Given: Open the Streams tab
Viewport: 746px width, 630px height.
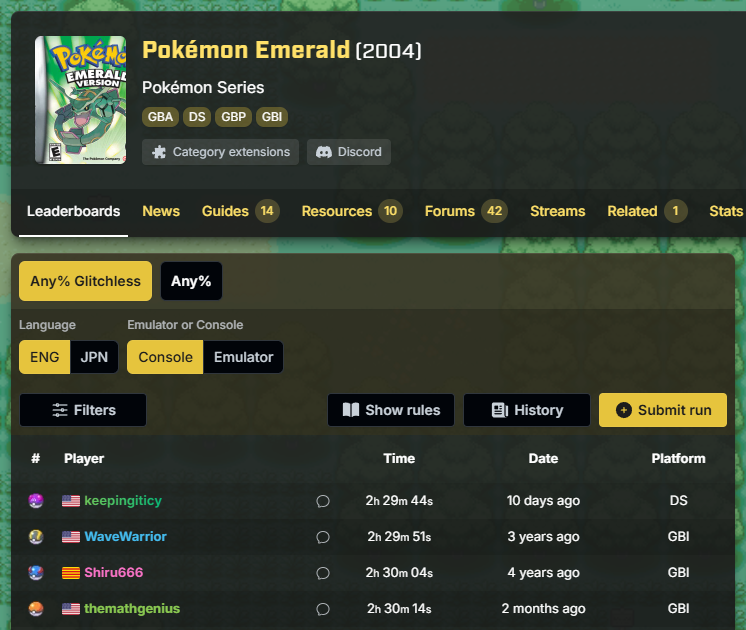Looking at the screenshot, I should click(558, 211).
